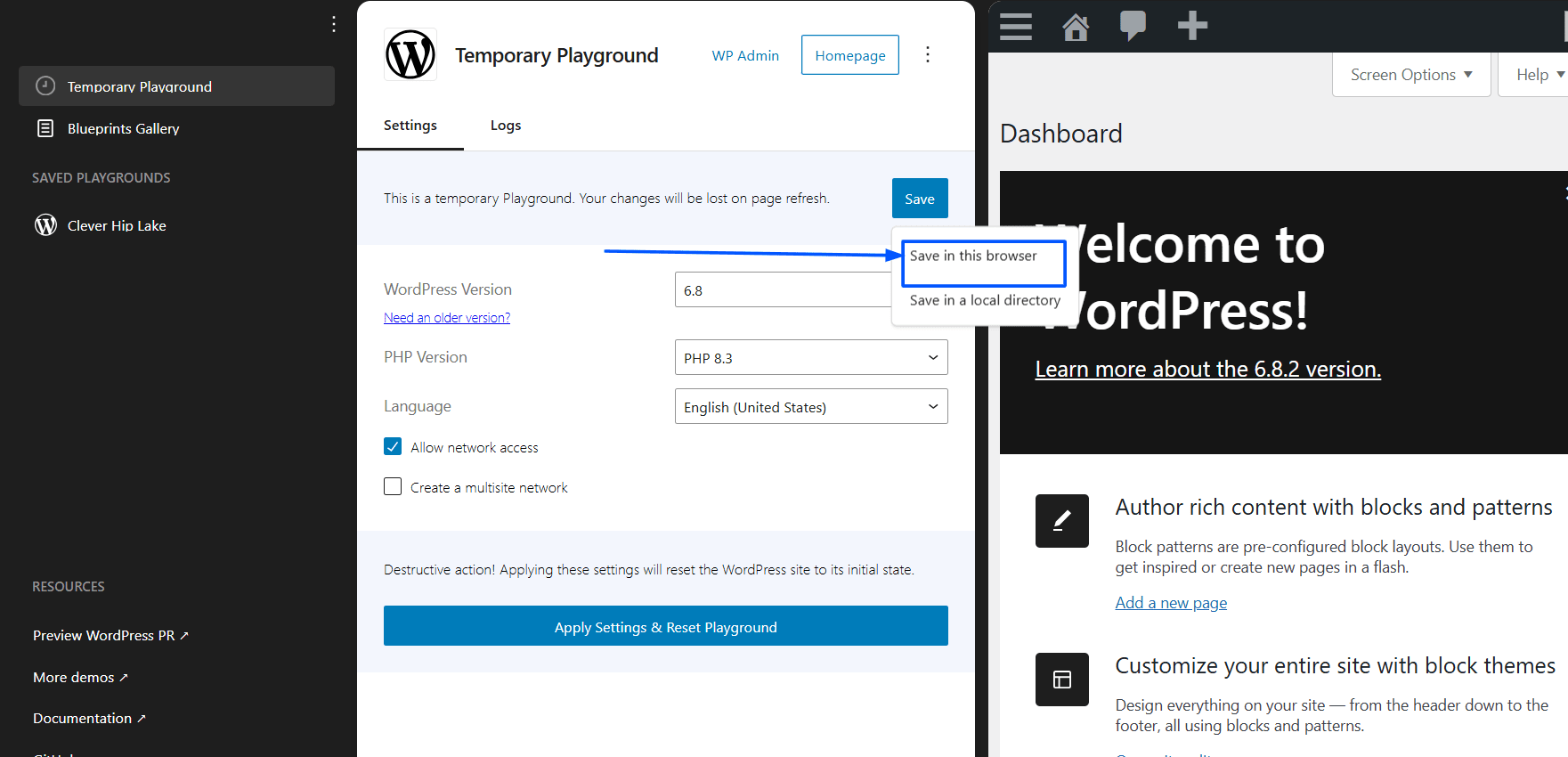The height and width of the screenshot is (757, 1568).
Task: Click the clock icon beside Temporary Playground
Action: [45, 85]
